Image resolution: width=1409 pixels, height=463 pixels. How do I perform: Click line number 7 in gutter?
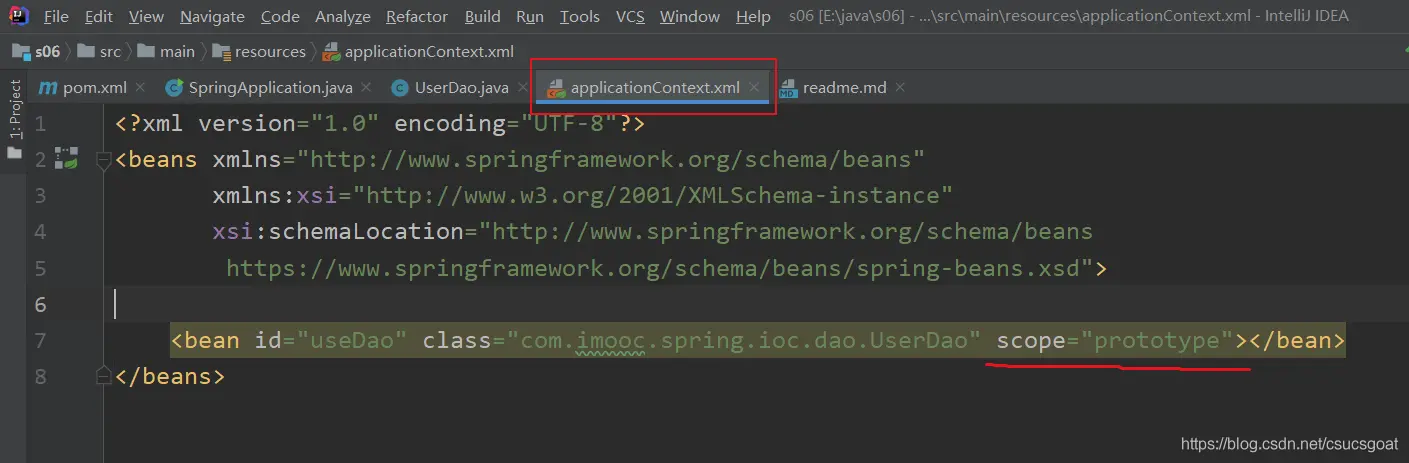coord(40,341)
